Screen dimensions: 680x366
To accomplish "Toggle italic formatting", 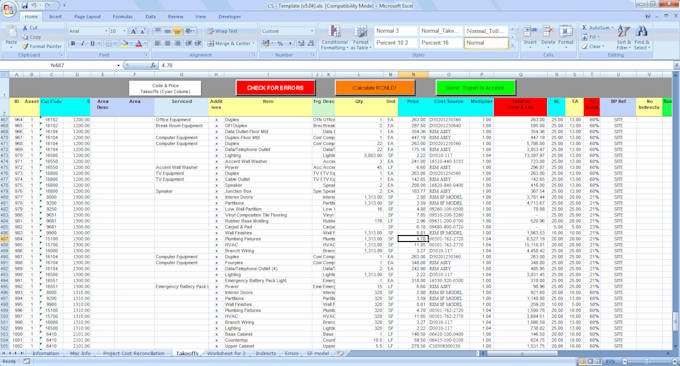I will [x=82, y=43].
